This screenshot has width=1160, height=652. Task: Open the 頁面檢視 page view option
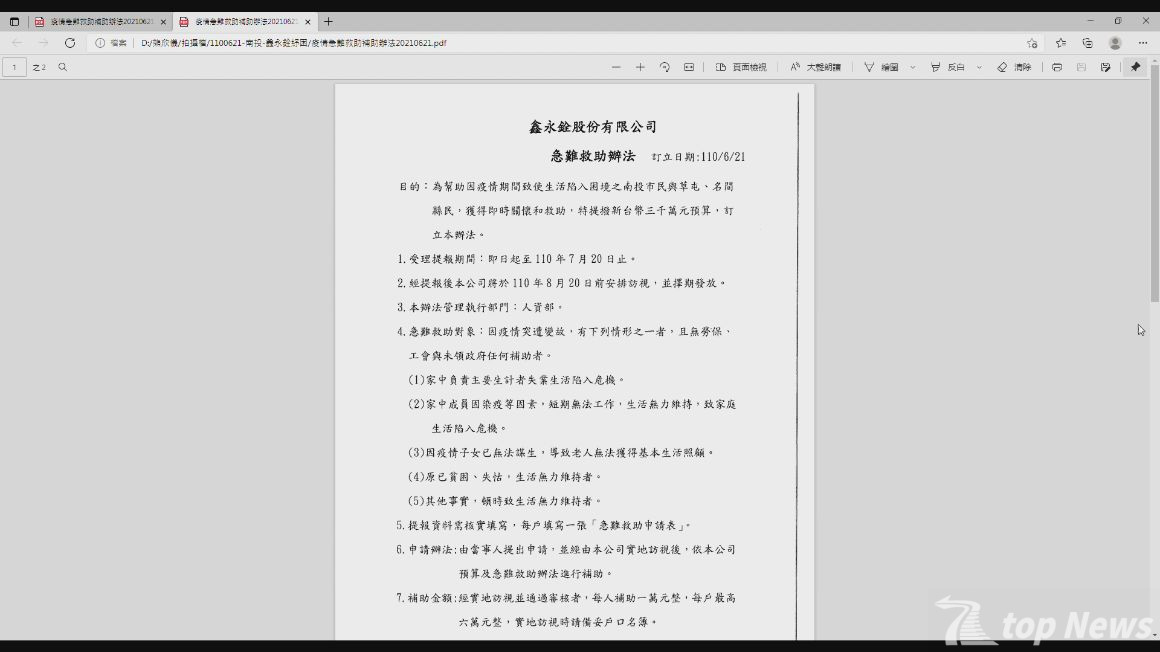741,67
